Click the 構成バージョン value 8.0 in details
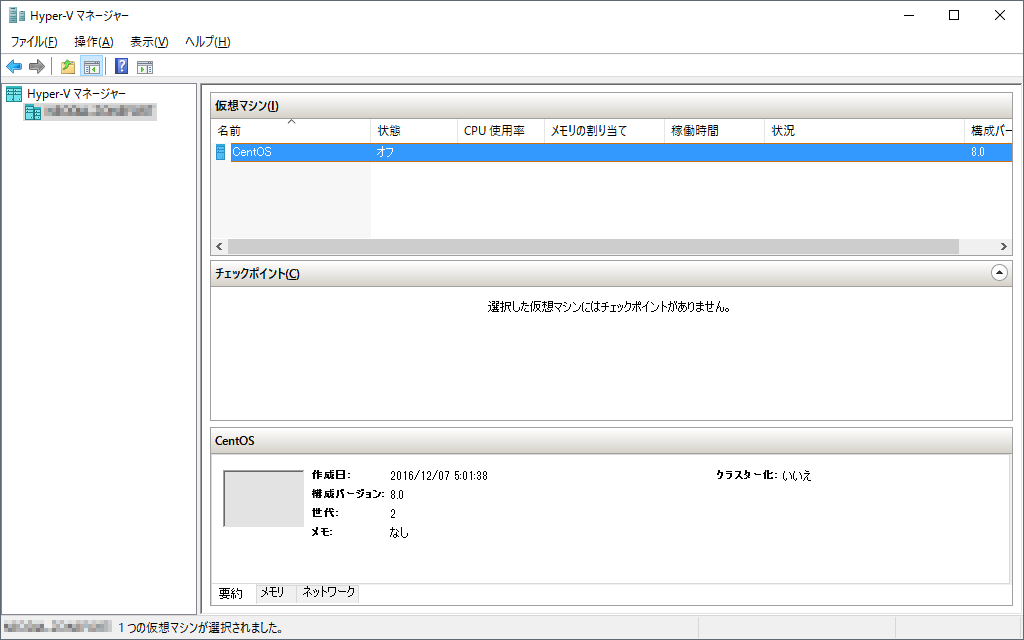The image size is (1024, 640). coord(397,495)
